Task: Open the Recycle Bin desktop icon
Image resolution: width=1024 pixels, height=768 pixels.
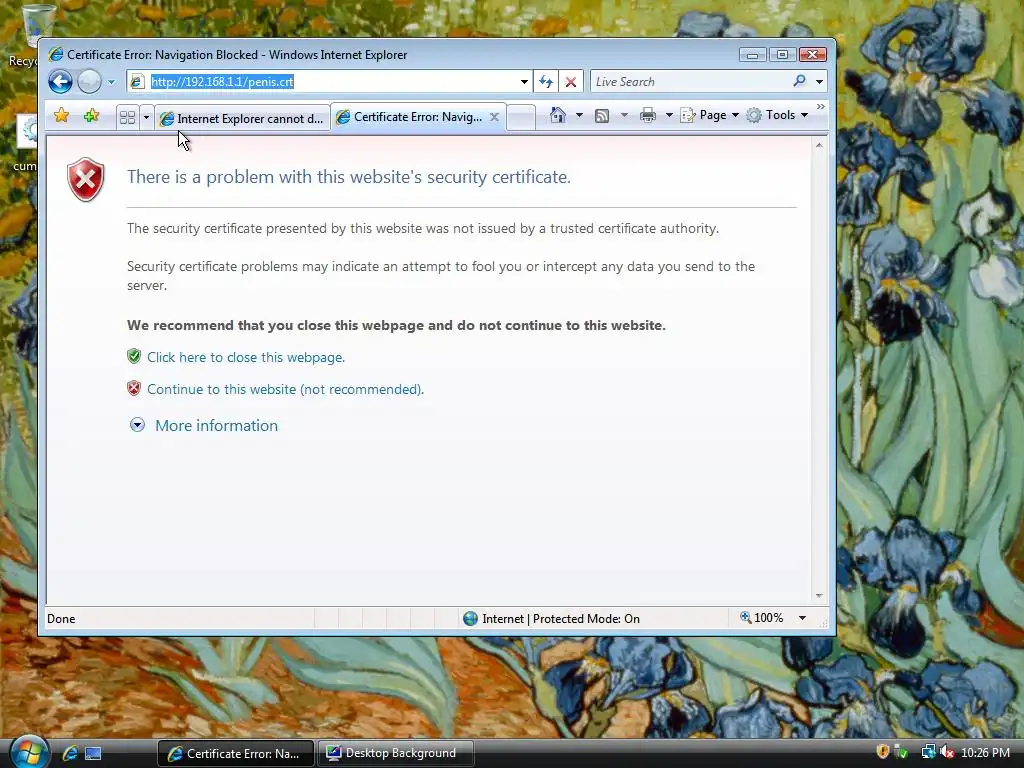Action: 29,34
